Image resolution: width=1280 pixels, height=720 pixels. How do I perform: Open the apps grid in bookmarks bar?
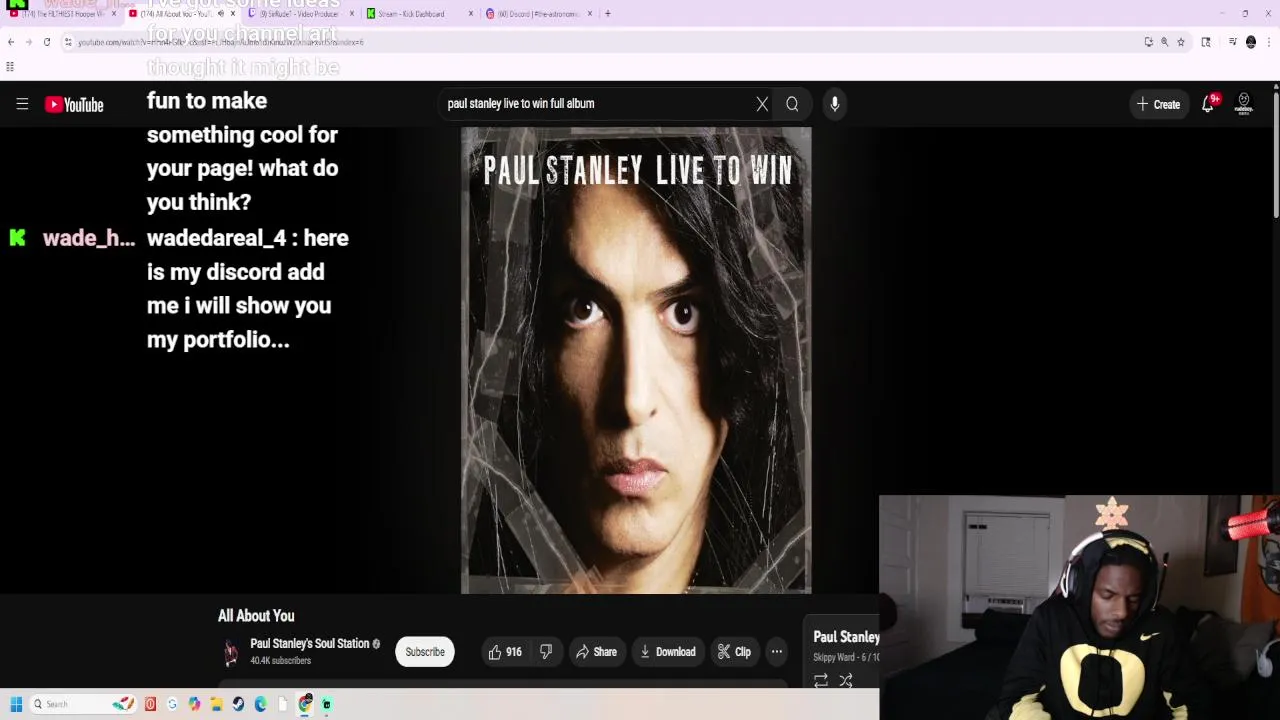(x=10, y=67)
